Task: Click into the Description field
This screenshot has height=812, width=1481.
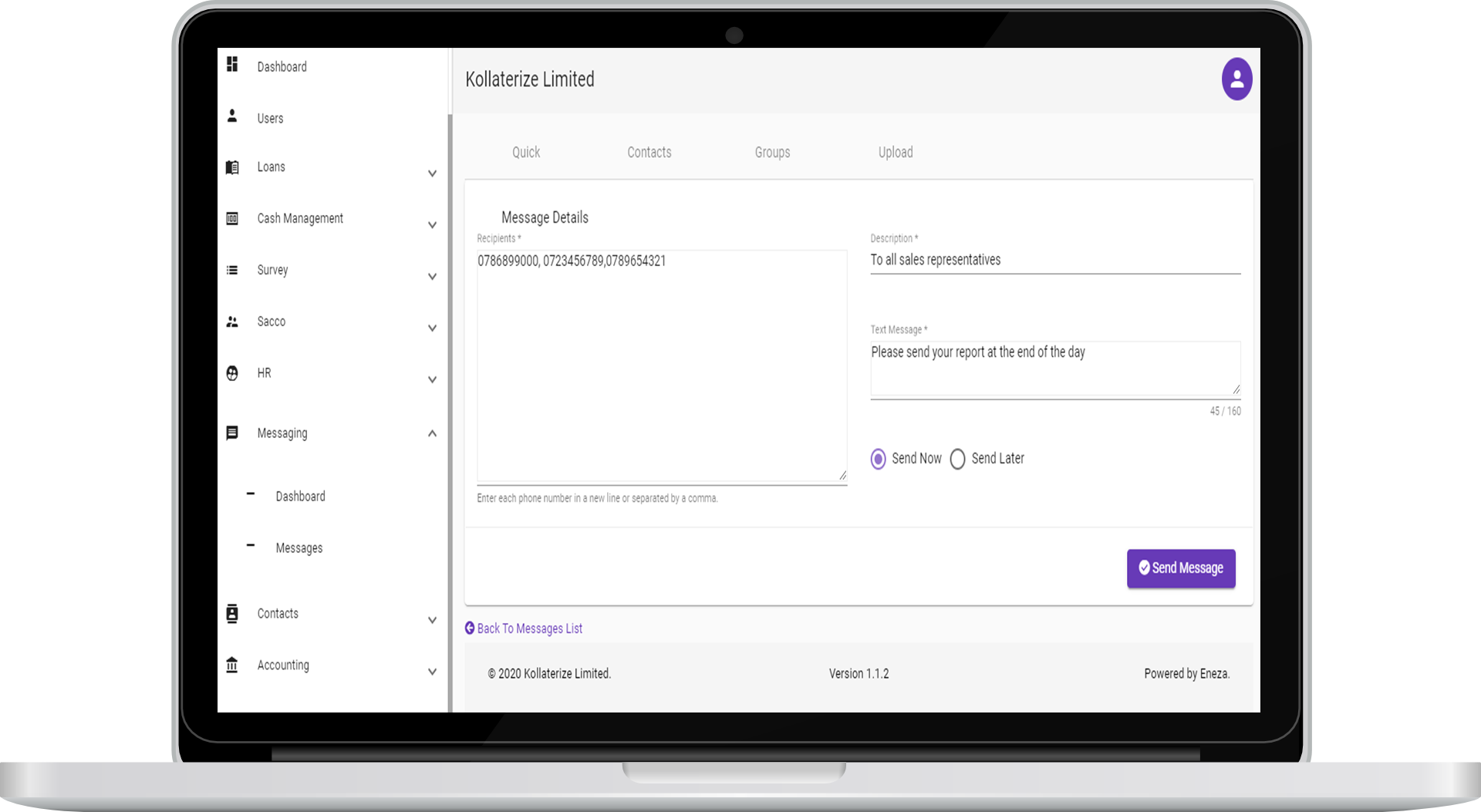Action: click(x=1055, y=260)
